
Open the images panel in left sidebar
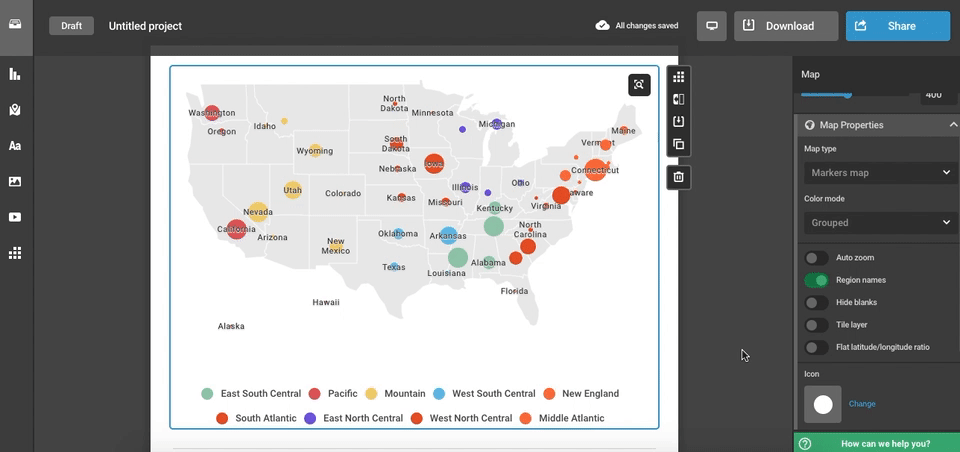pos(15,182)
